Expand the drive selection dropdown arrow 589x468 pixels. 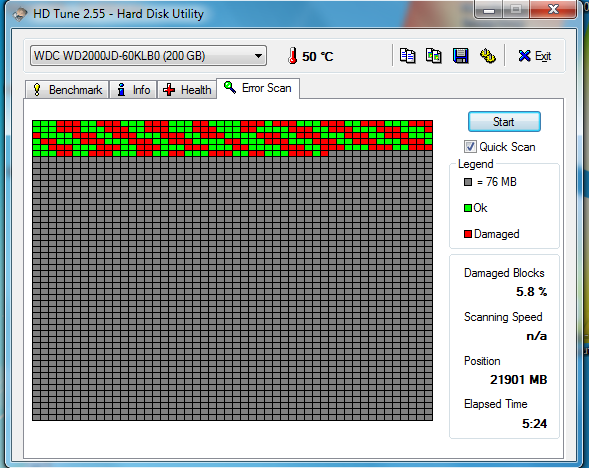[258, 56]
